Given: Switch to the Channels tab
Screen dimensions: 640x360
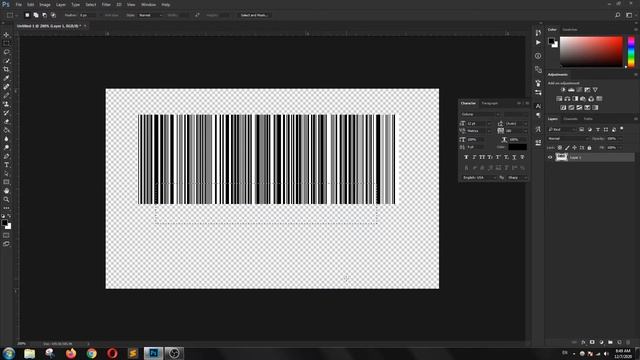Looking at the screenshot, I should click(570, 119).
